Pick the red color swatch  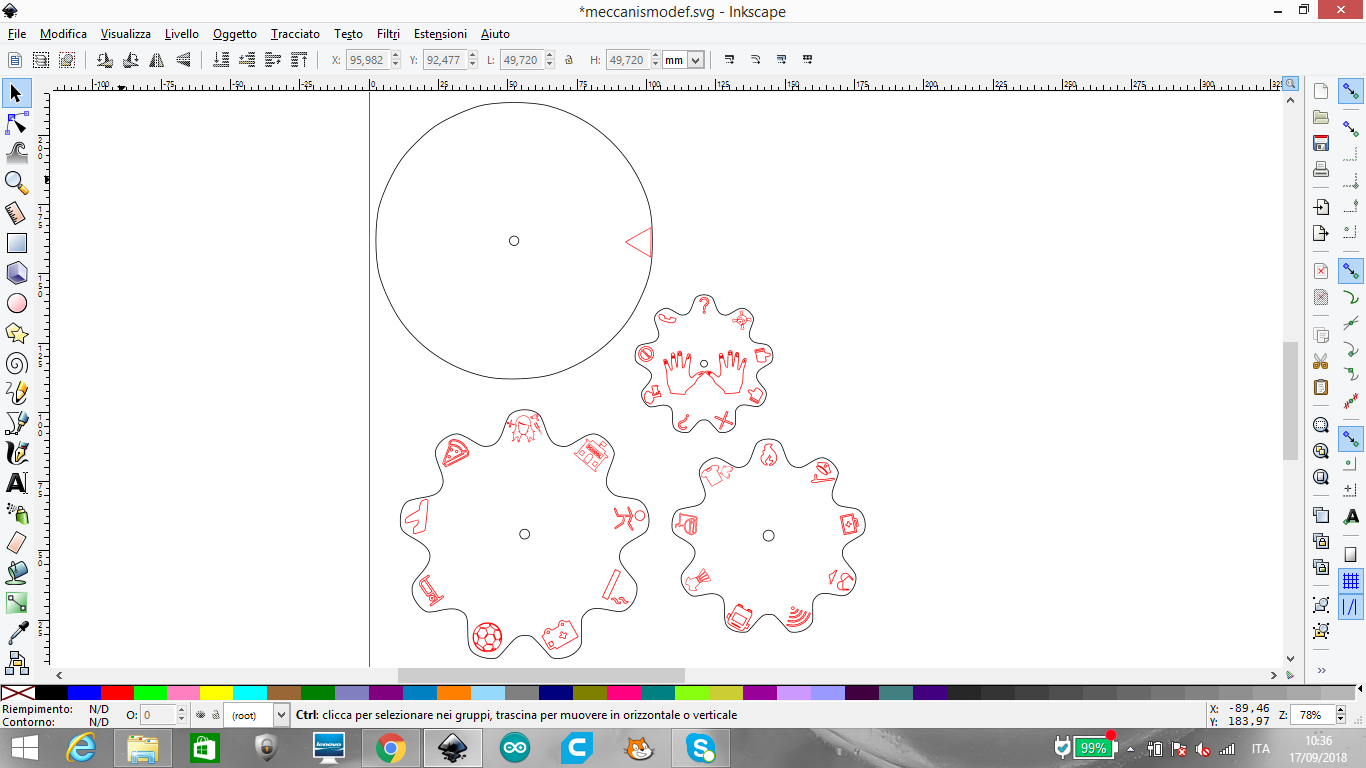117,692
